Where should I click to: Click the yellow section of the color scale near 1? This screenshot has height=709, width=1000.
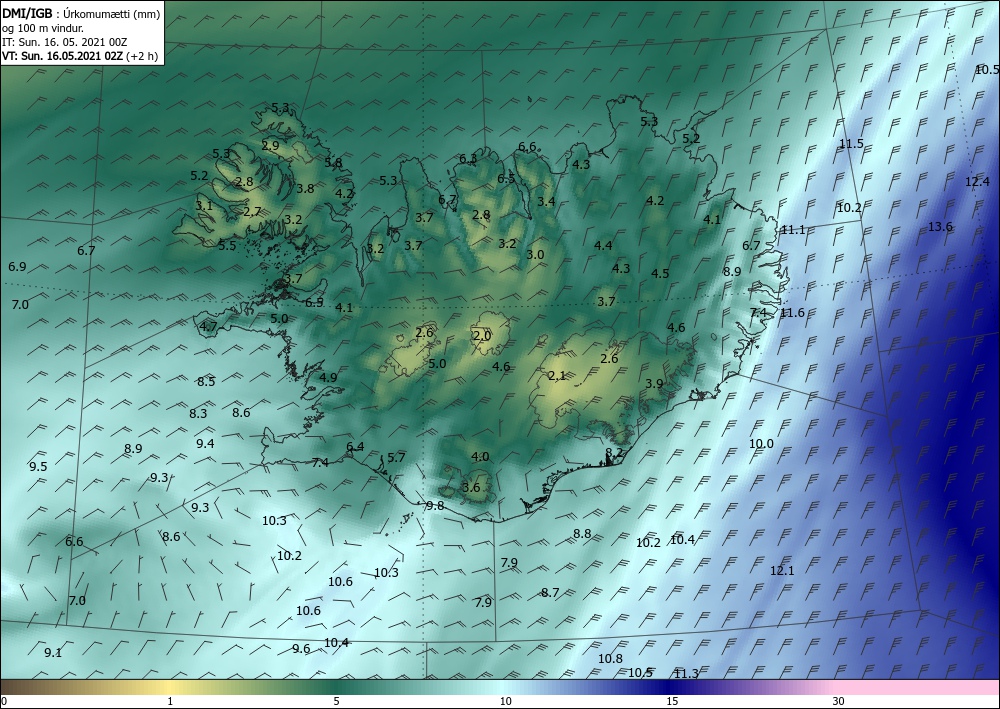coord(170,687)
